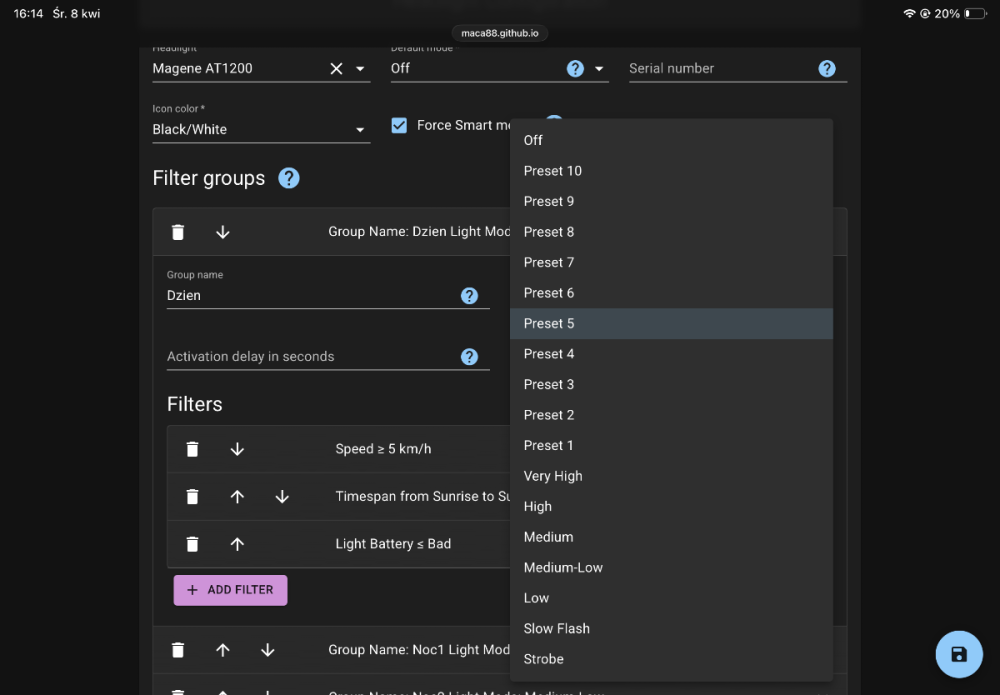The height and width of the screenshot is (695, 1000).
Task: Move Light Battery filter up
Action: click(x=237, y=544)
